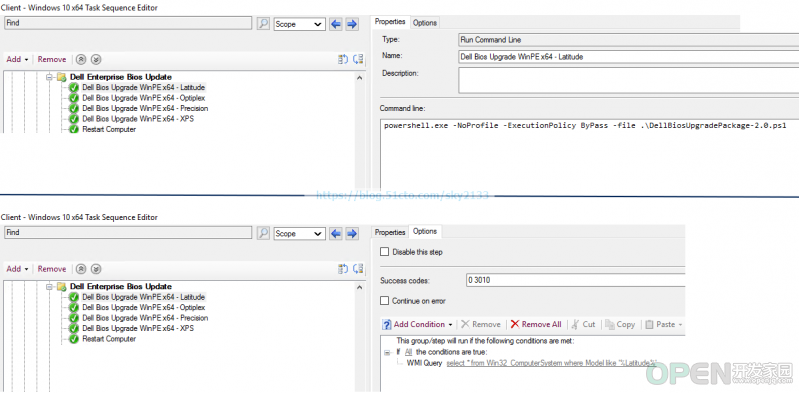The image size is (799, 393).
Task: Tick the Disable this step checkbox
Action: tap(385, 252)
